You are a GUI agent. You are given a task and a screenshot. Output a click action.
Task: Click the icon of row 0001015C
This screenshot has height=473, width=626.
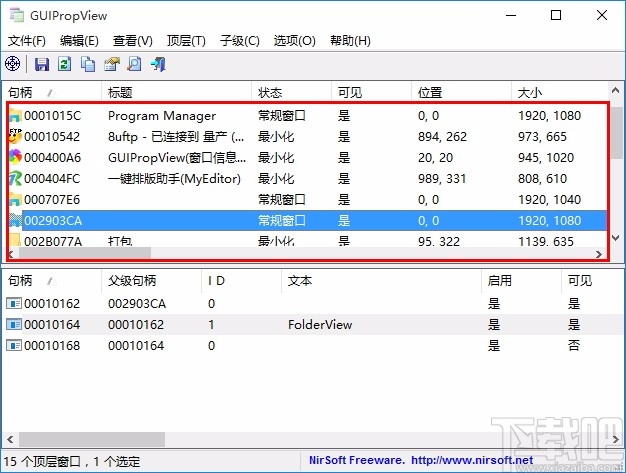point(15,116)
